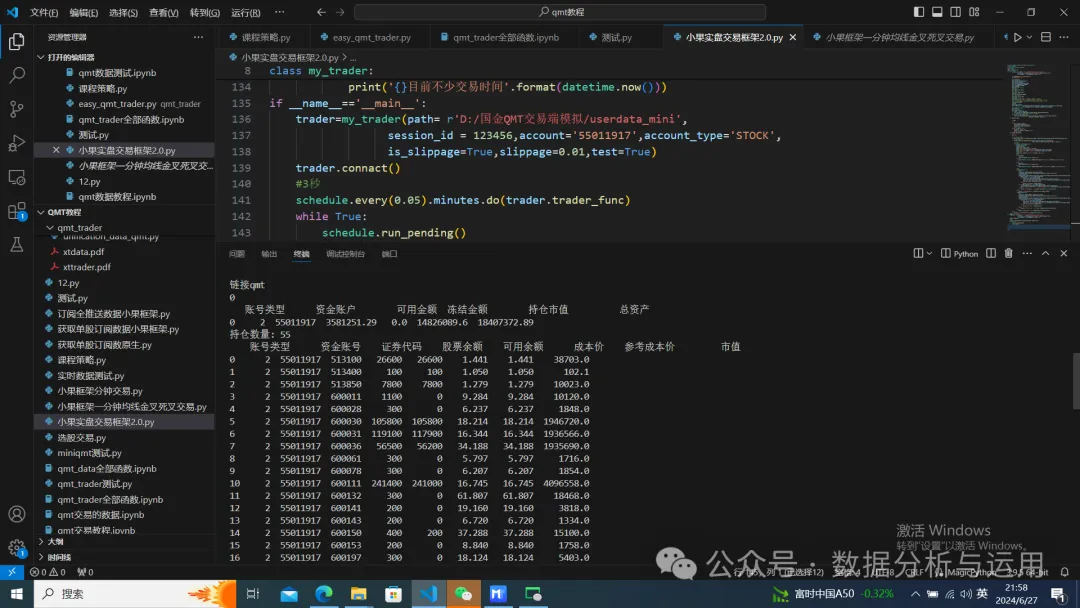Switch to 调试控制台 panel tab
This screenshot has width=1080, height=608.
point(345,254)
